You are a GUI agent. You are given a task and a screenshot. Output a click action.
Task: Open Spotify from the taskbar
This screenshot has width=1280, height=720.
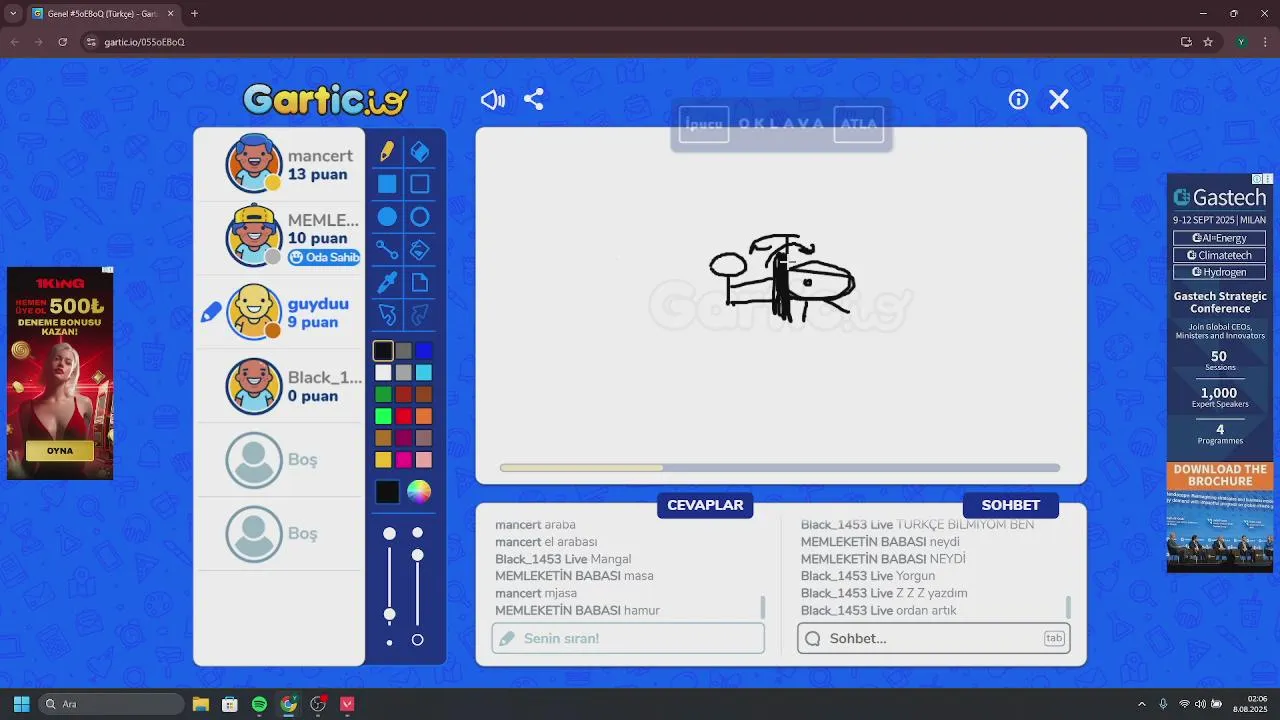pos(259,704)
